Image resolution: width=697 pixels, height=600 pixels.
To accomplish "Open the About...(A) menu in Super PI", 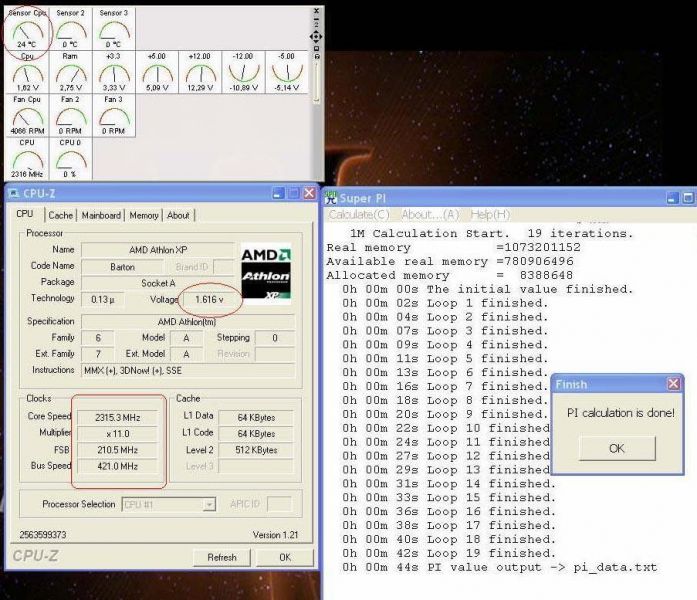I will click(430, 215).
